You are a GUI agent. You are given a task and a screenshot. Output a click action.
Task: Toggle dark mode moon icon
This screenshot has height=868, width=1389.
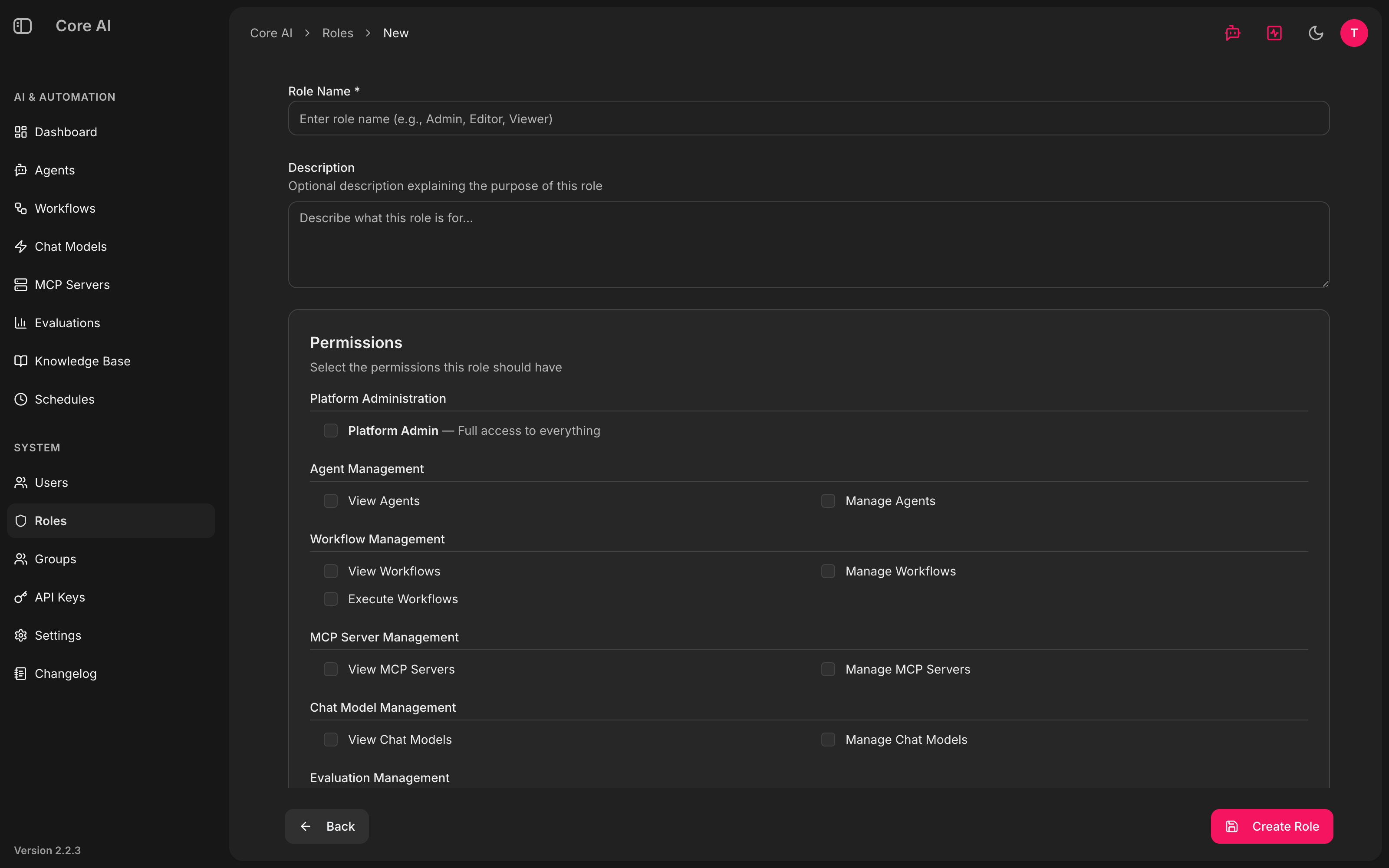tap(1316, 33)
